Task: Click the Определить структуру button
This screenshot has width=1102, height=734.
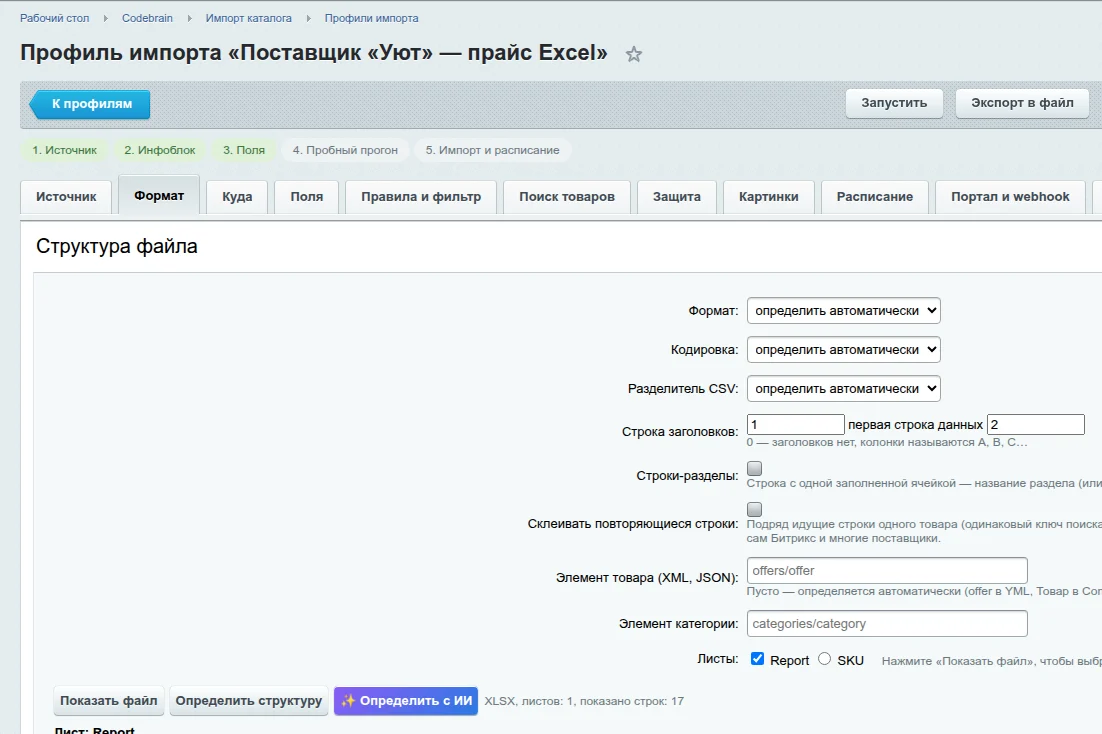Action: pos(249,701)
